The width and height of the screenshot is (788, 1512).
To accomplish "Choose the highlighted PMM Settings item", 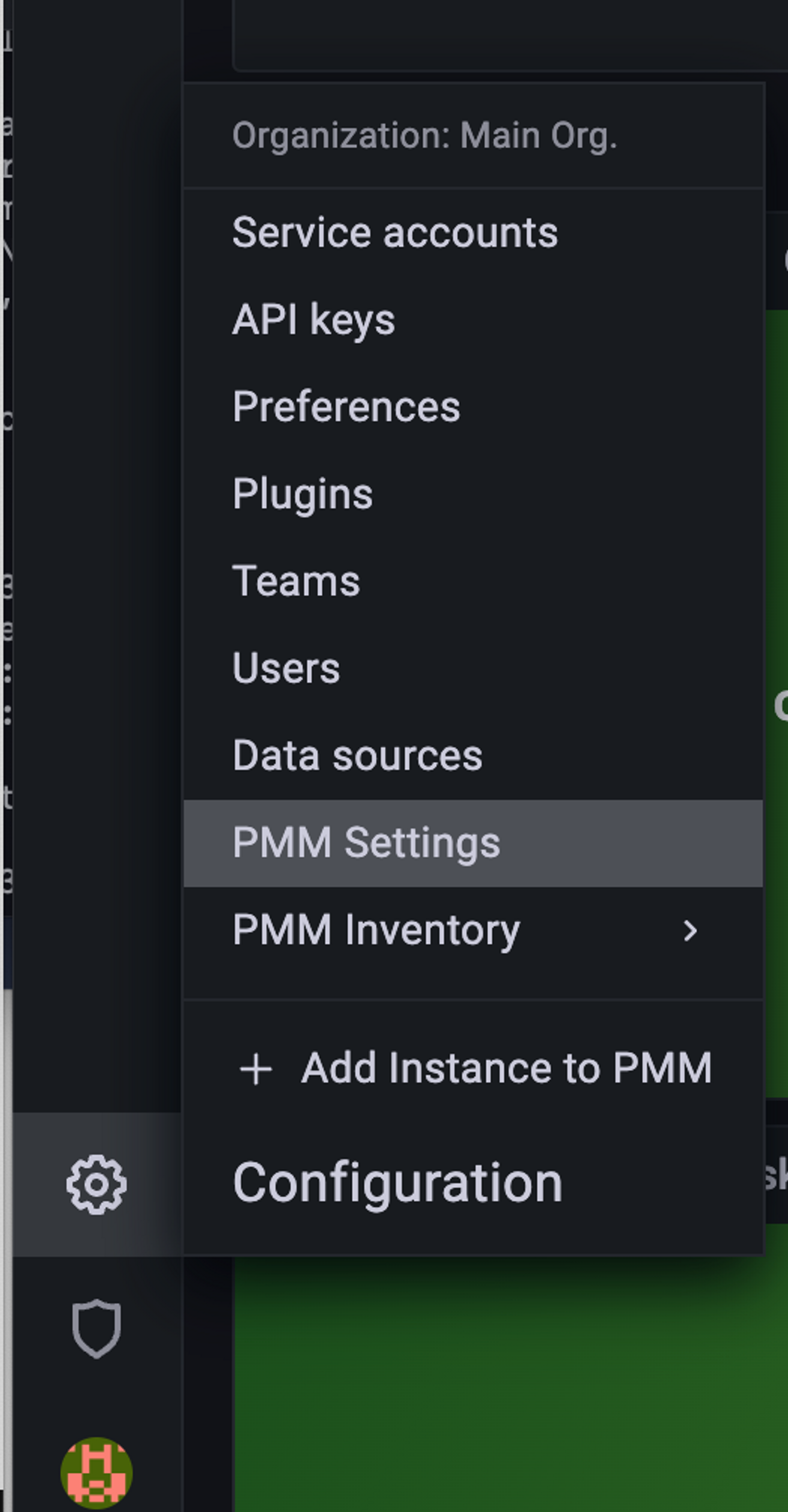I will tap(473, 843).
